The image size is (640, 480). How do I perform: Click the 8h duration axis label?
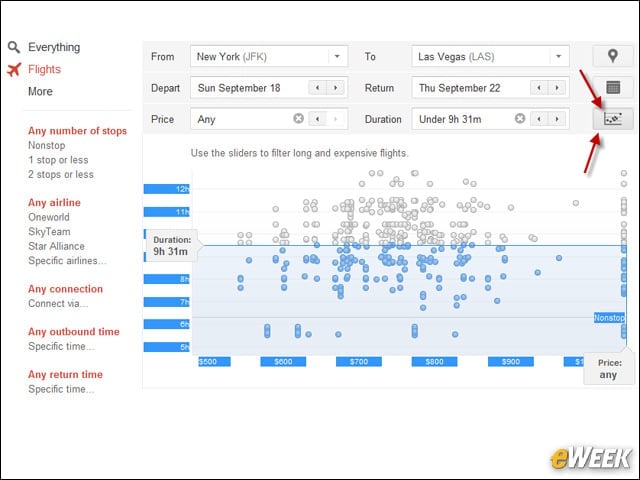pyautogui.click(x=167, y=279)
